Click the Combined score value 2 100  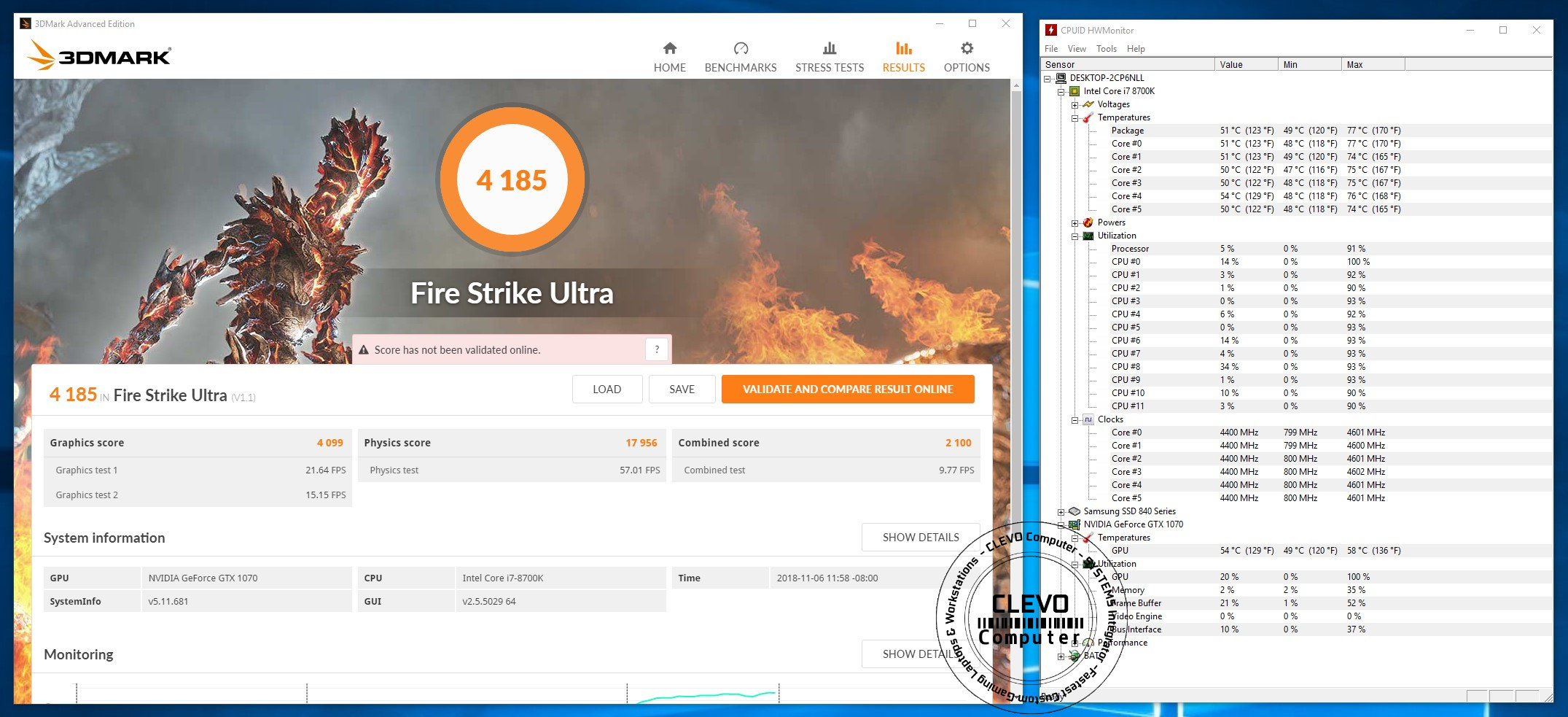(x=958, y=443)
